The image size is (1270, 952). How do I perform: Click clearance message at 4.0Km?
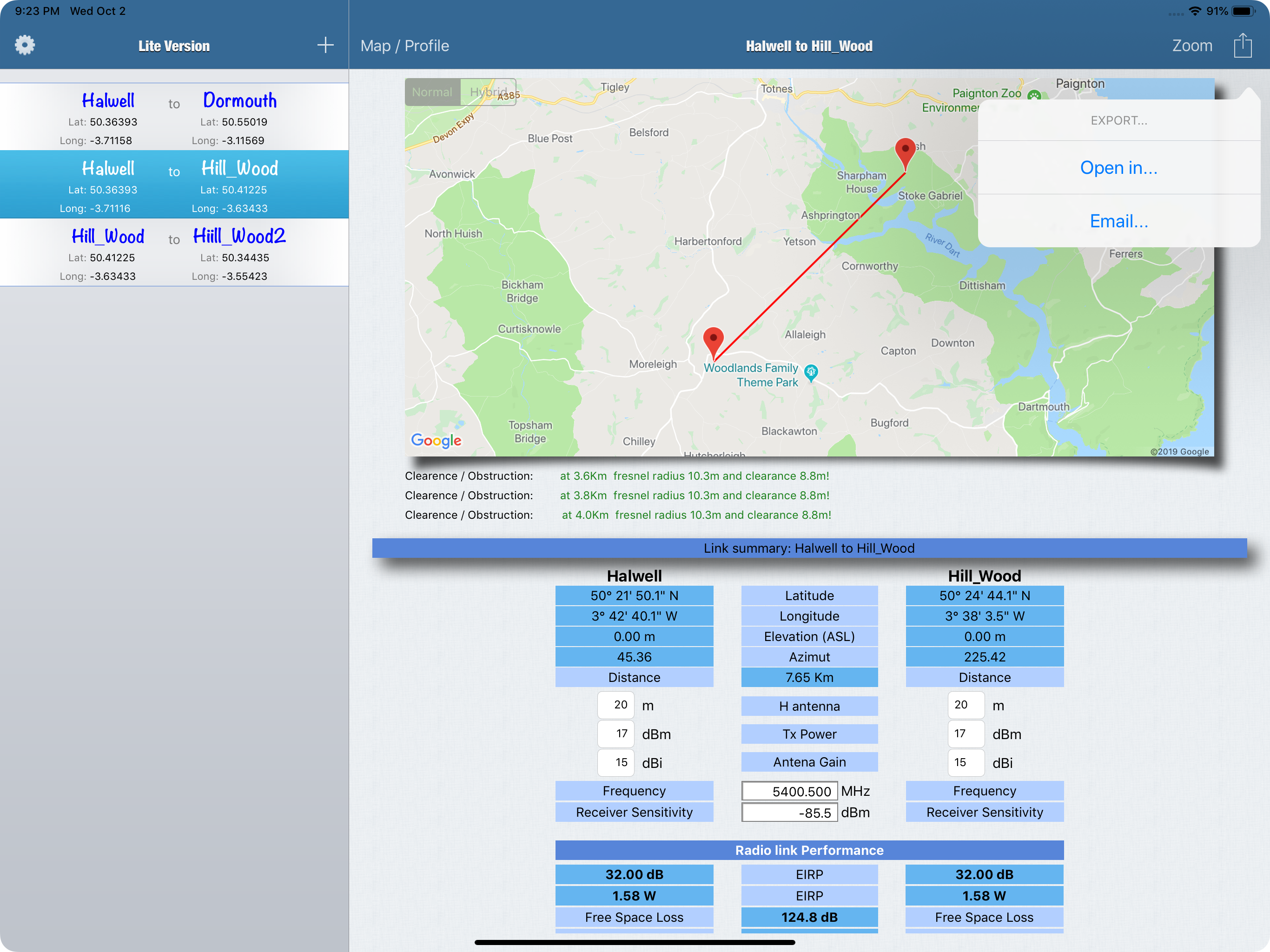pos(696,515)
